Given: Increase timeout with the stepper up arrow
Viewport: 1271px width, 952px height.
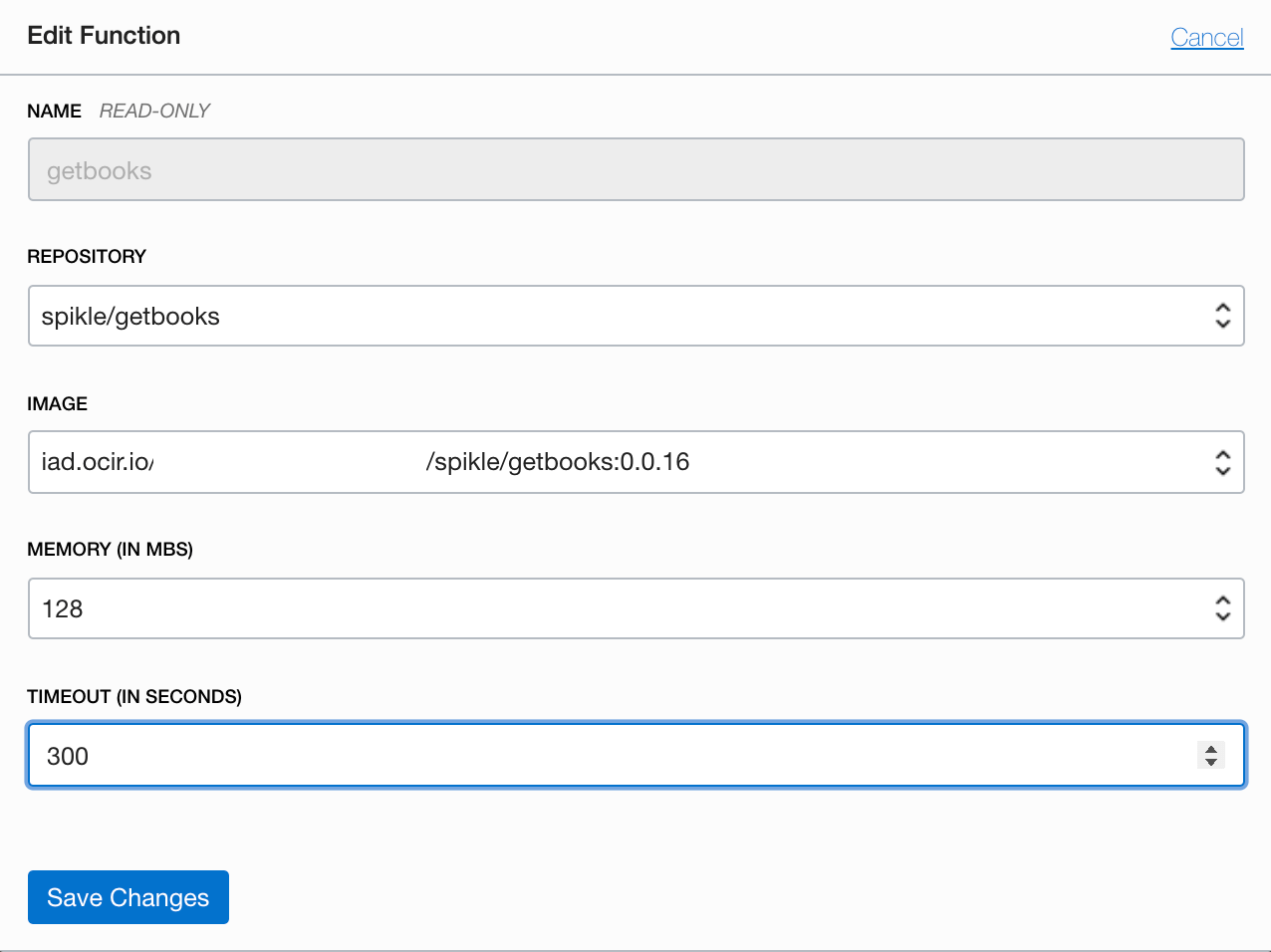Looking at the screenshot, I should [1210, 749].
